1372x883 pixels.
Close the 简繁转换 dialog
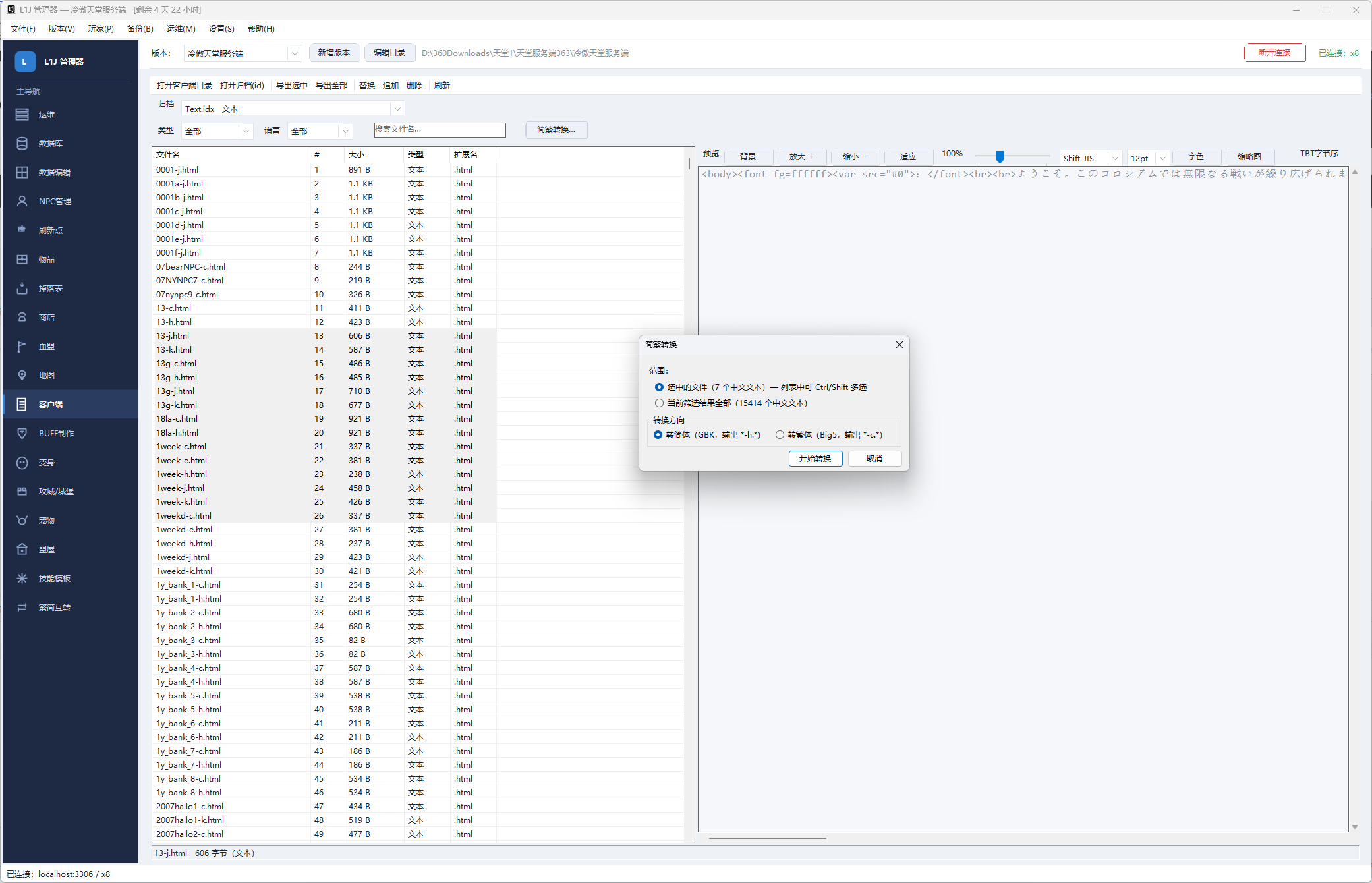click(899, 345)
